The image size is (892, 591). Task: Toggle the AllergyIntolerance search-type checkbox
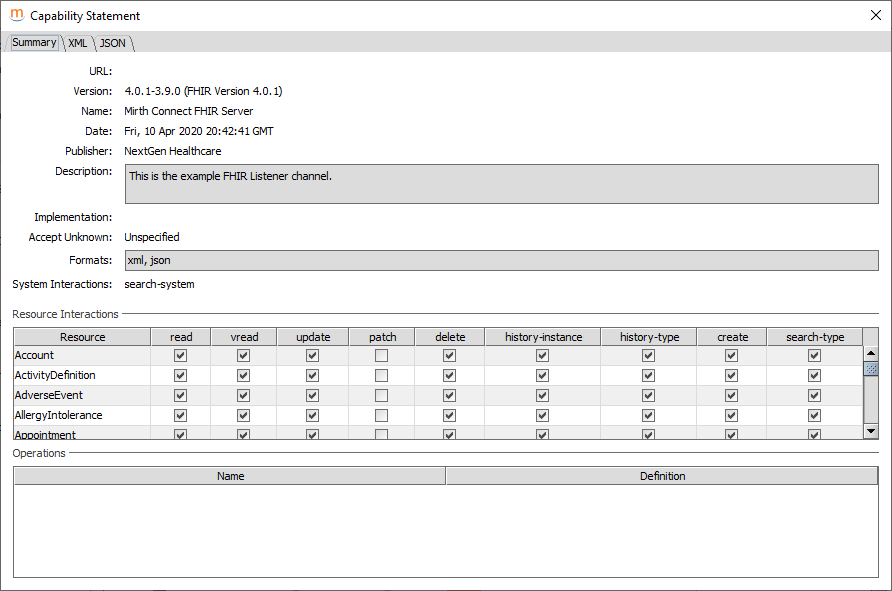pyautogui.click(x=815, y=416)
